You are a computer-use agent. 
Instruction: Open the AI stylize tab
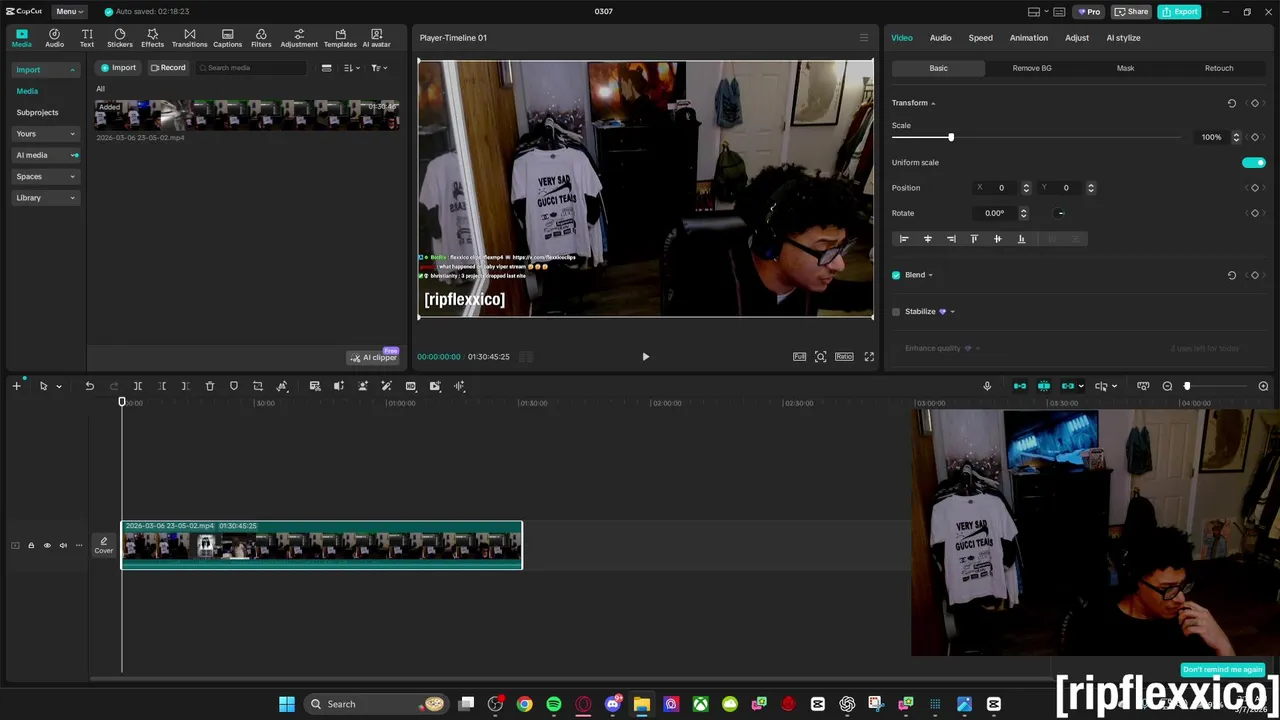pyautogui.click(x=1123, y=38)
